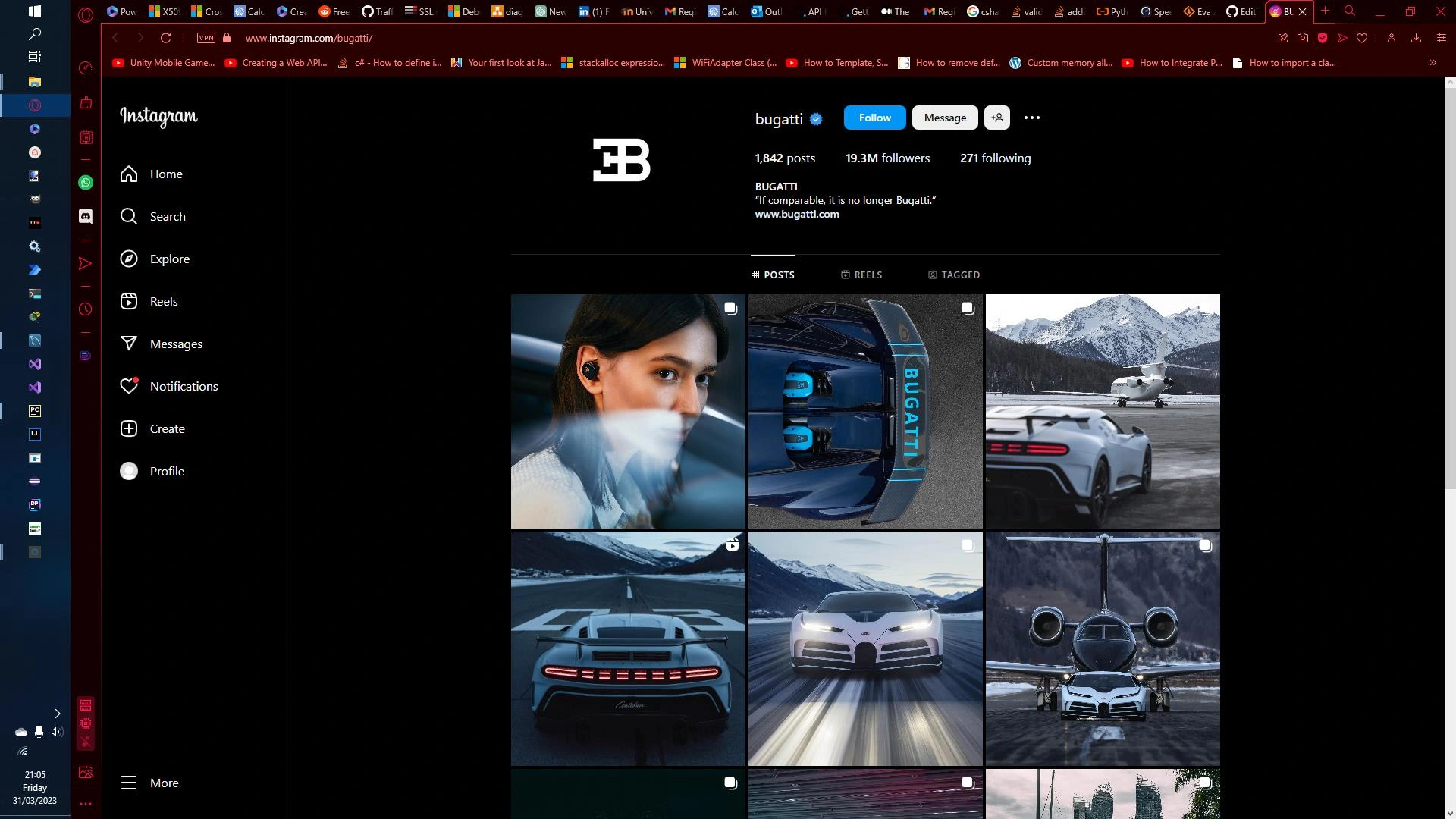Screen dimensions: 1456x819
Task: Open Discord in Opera sidebar
Action: click(86, 217)
